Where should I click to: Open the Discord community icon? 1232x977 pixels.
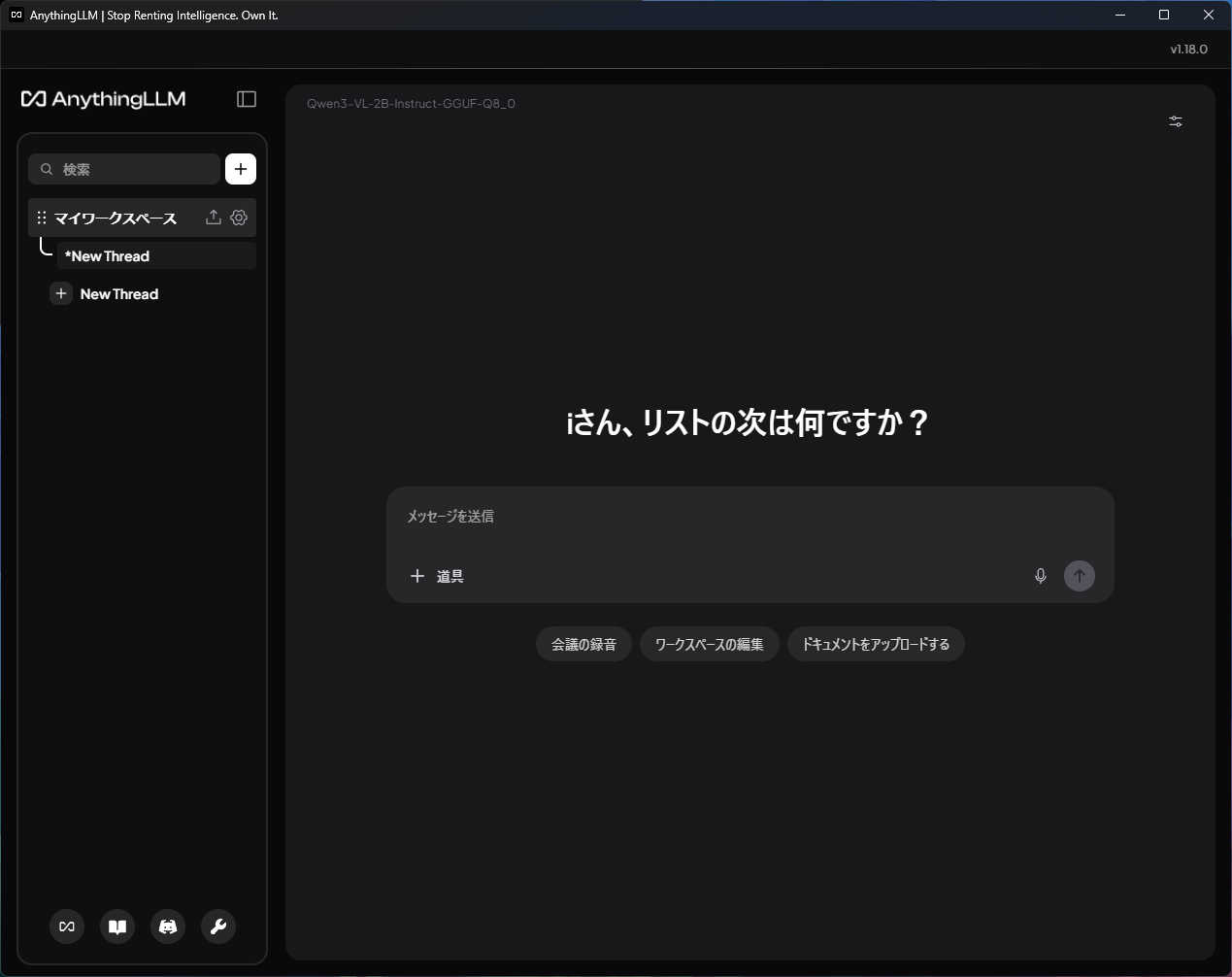click(x=168, y=926)
